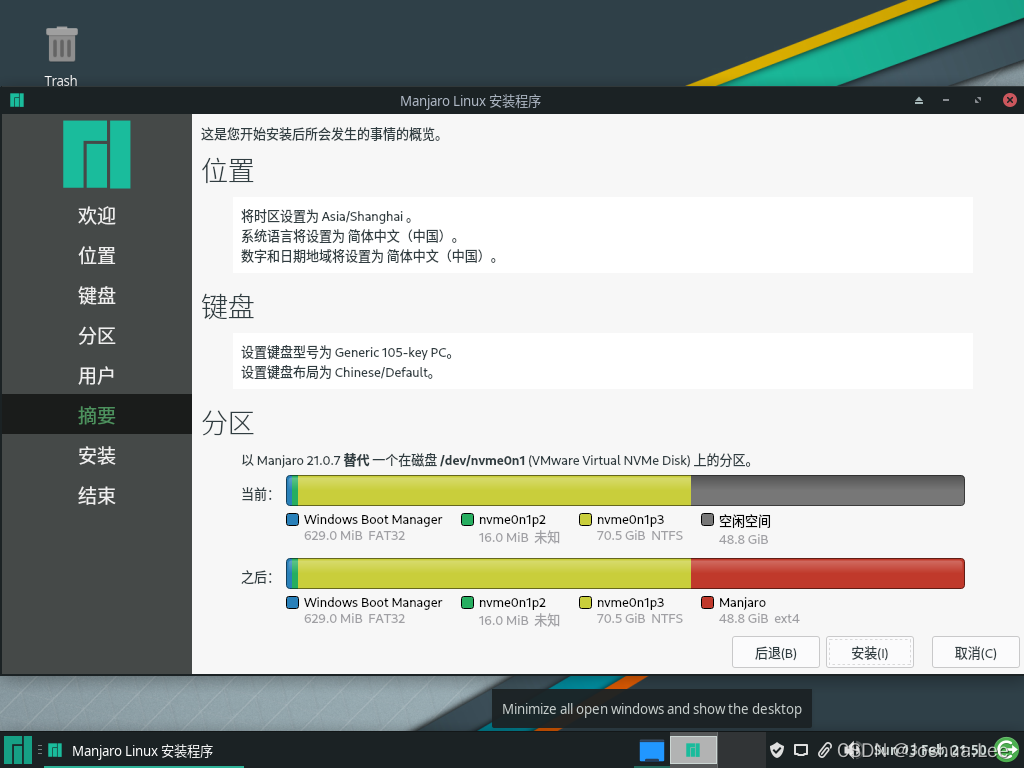The image size is (1024, 768).
Task: Go to 分区 step in sidebar
Action: 97,335
